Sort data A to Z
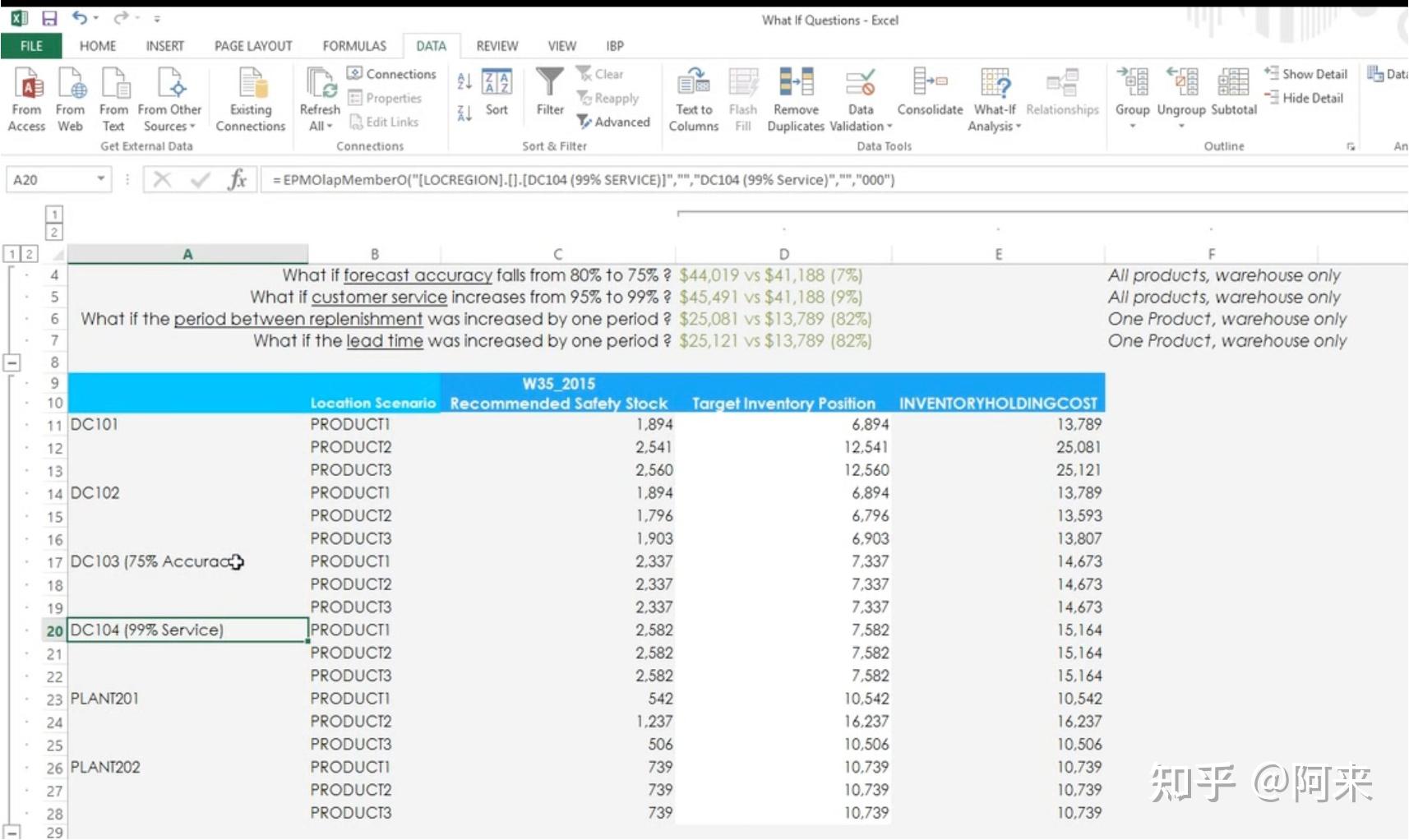 click(x=464, y=81)
